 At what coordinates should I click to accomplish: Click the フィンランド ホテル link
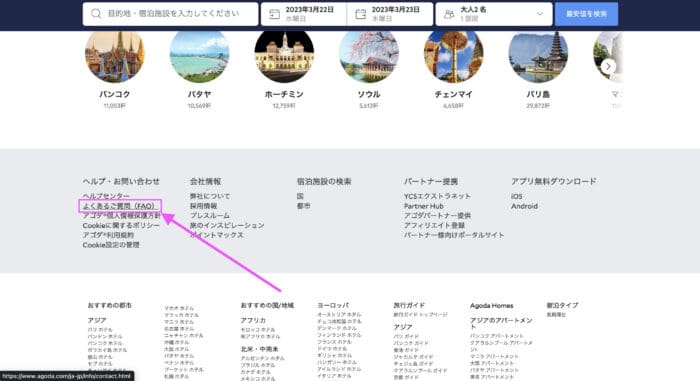coord(339,335)
